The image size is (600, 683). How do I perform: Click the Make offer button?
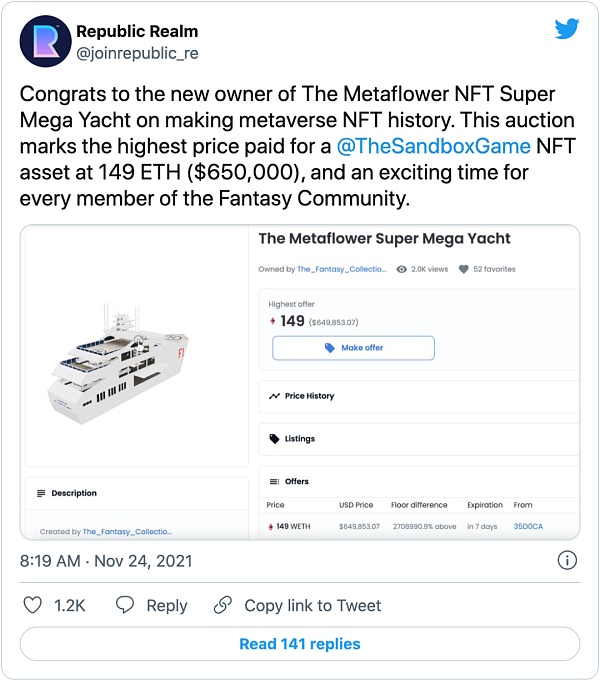(353, 348)
